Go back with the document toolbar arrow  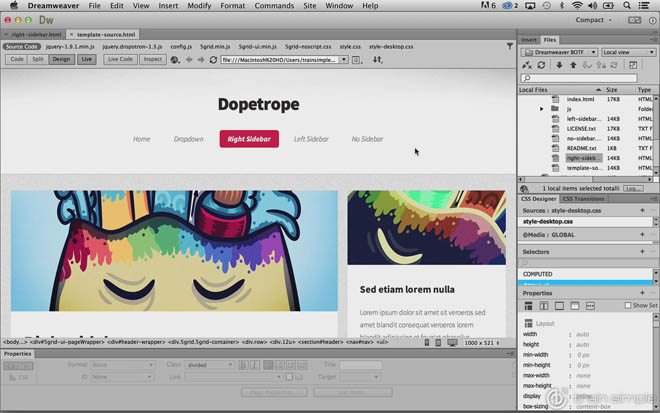(189, 60)
